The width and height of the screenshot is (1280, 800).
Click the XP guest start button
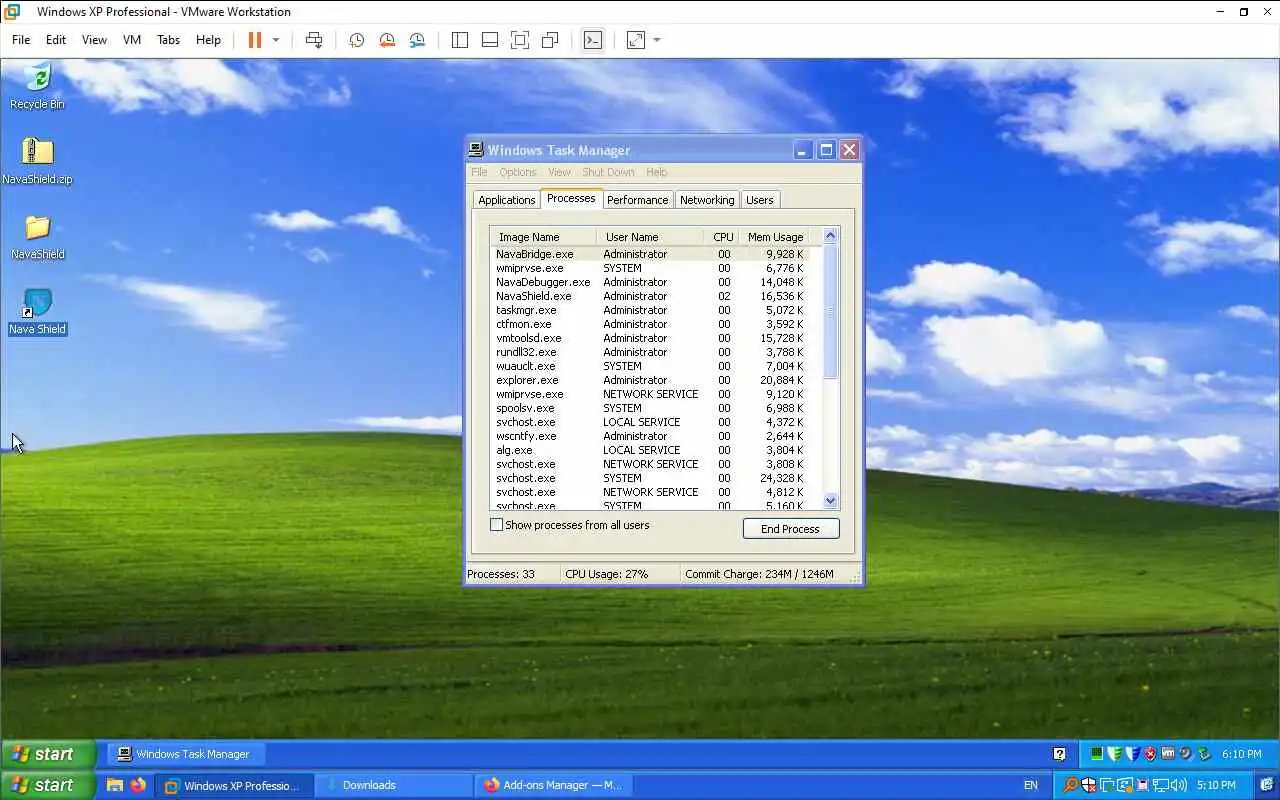tap(48, 754)
